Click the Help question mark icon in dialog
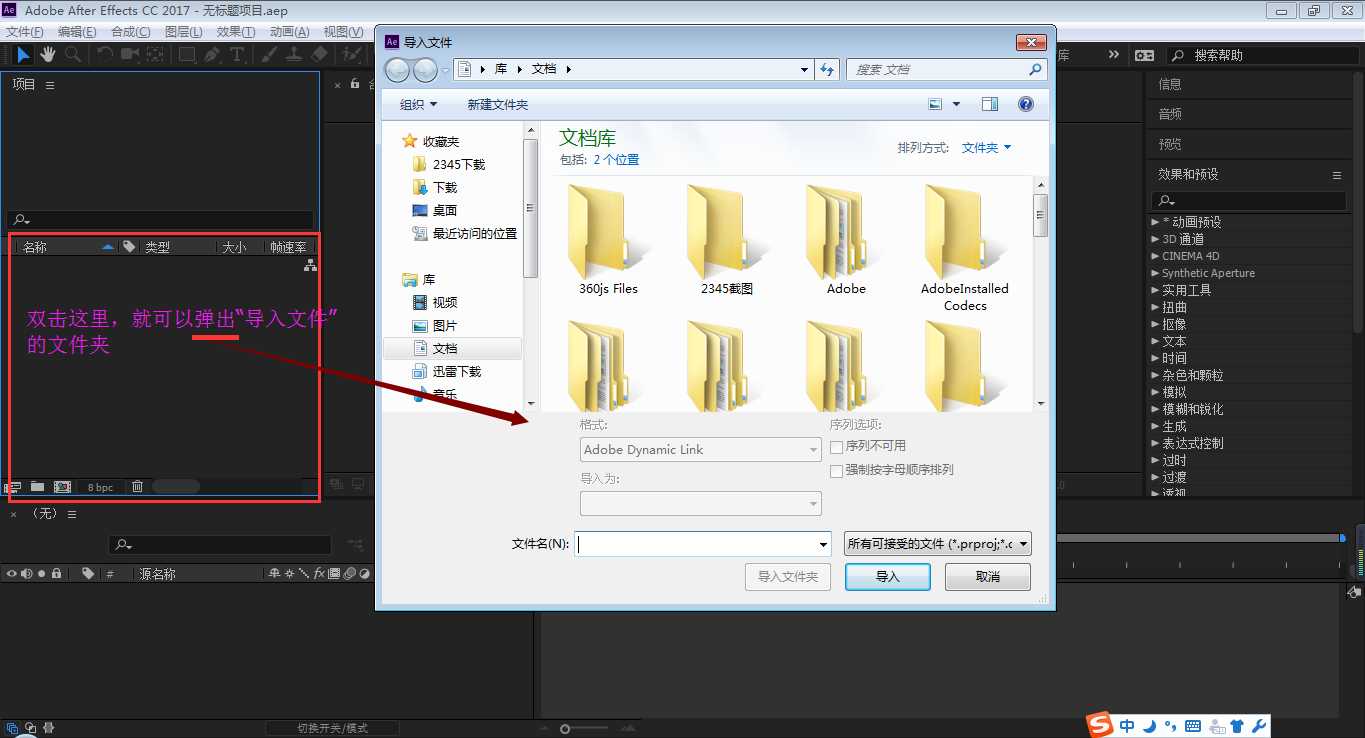 [1025, 104]
